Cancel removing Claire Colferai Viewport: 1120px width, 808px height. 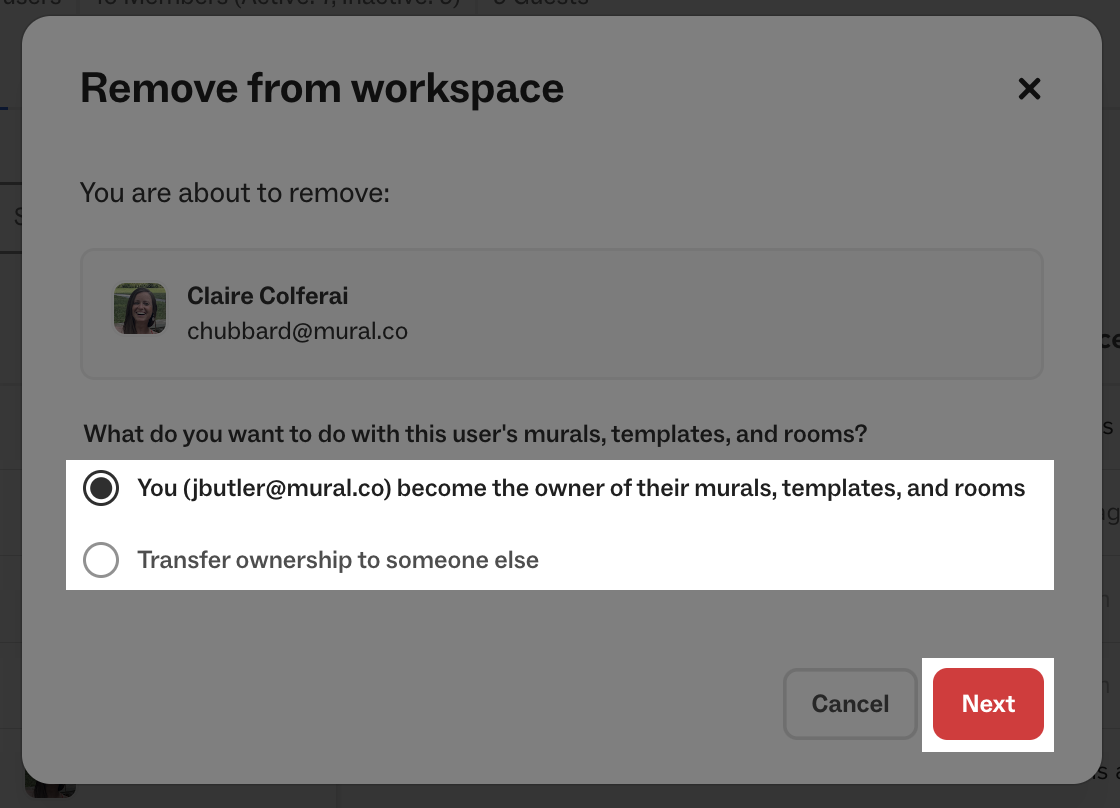(x=850, y=704)
